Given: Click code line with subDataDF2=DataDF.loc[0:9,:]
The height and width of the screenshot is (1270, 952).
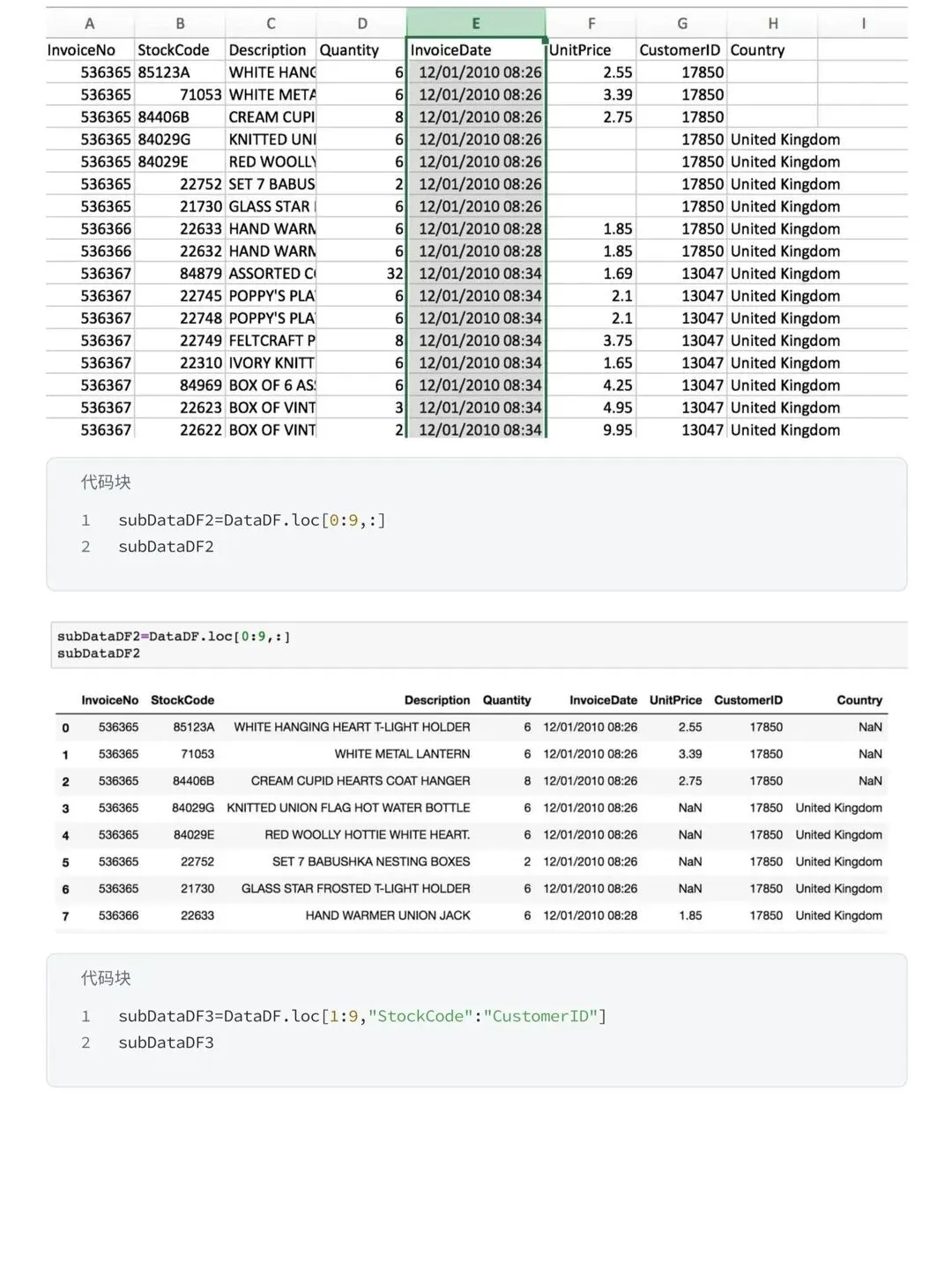Looking at the screenshot, I should pyautogui.click(x=252, y=520).
